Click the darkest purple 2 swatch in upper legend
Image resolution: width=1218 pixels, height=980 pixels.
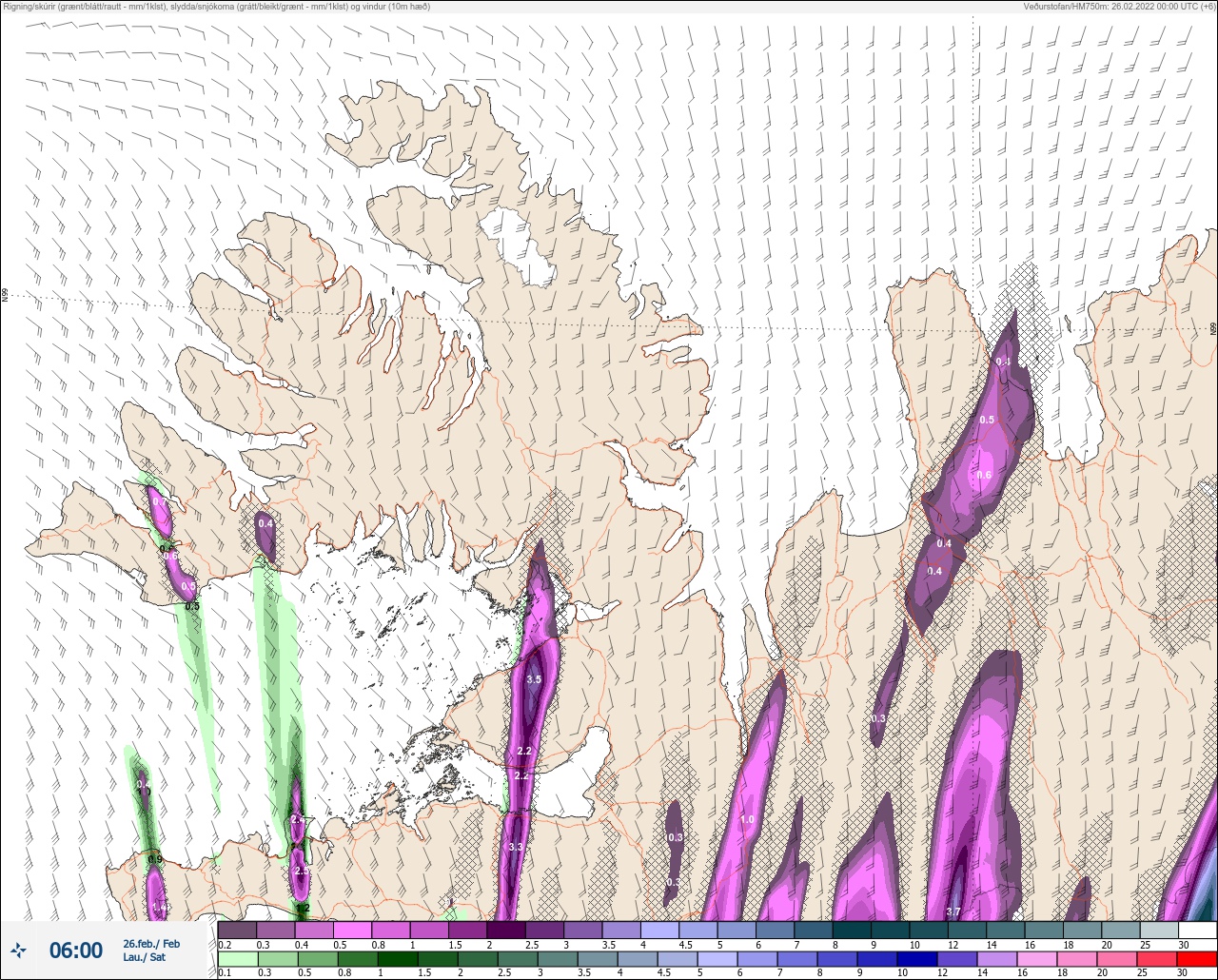click(x=505, y=930)
